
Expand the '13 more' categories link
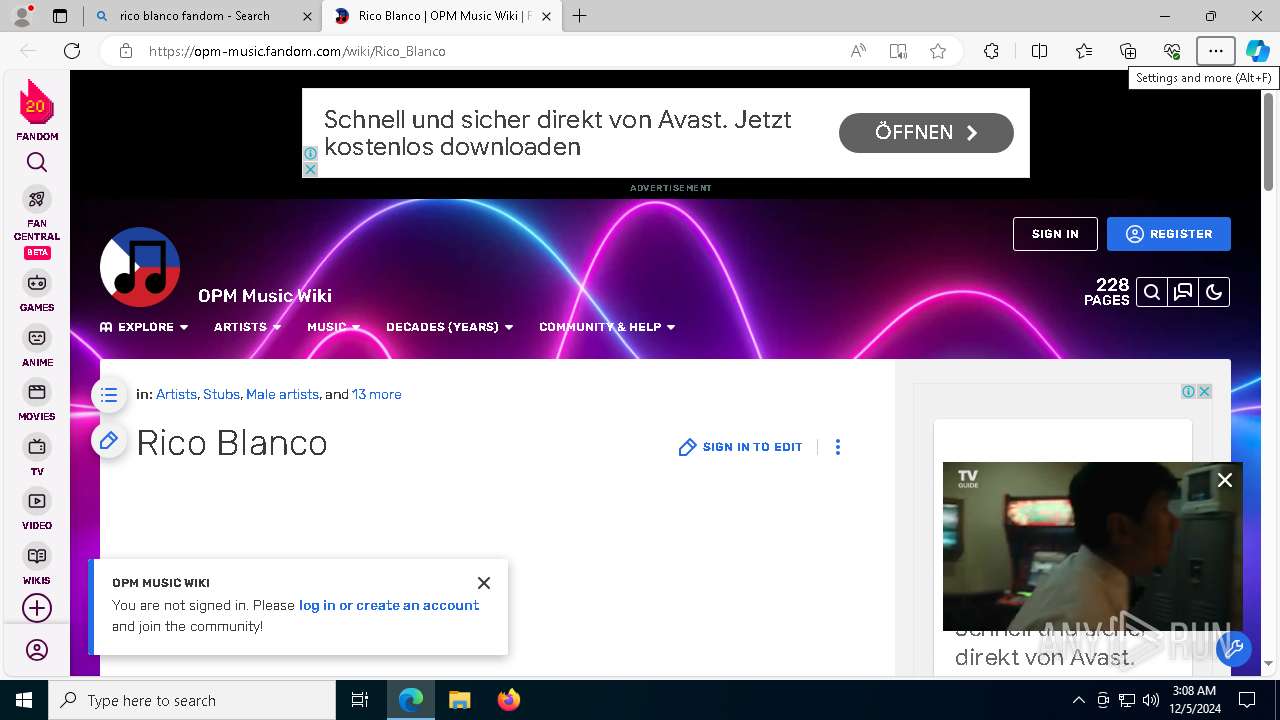click(376, 395)
